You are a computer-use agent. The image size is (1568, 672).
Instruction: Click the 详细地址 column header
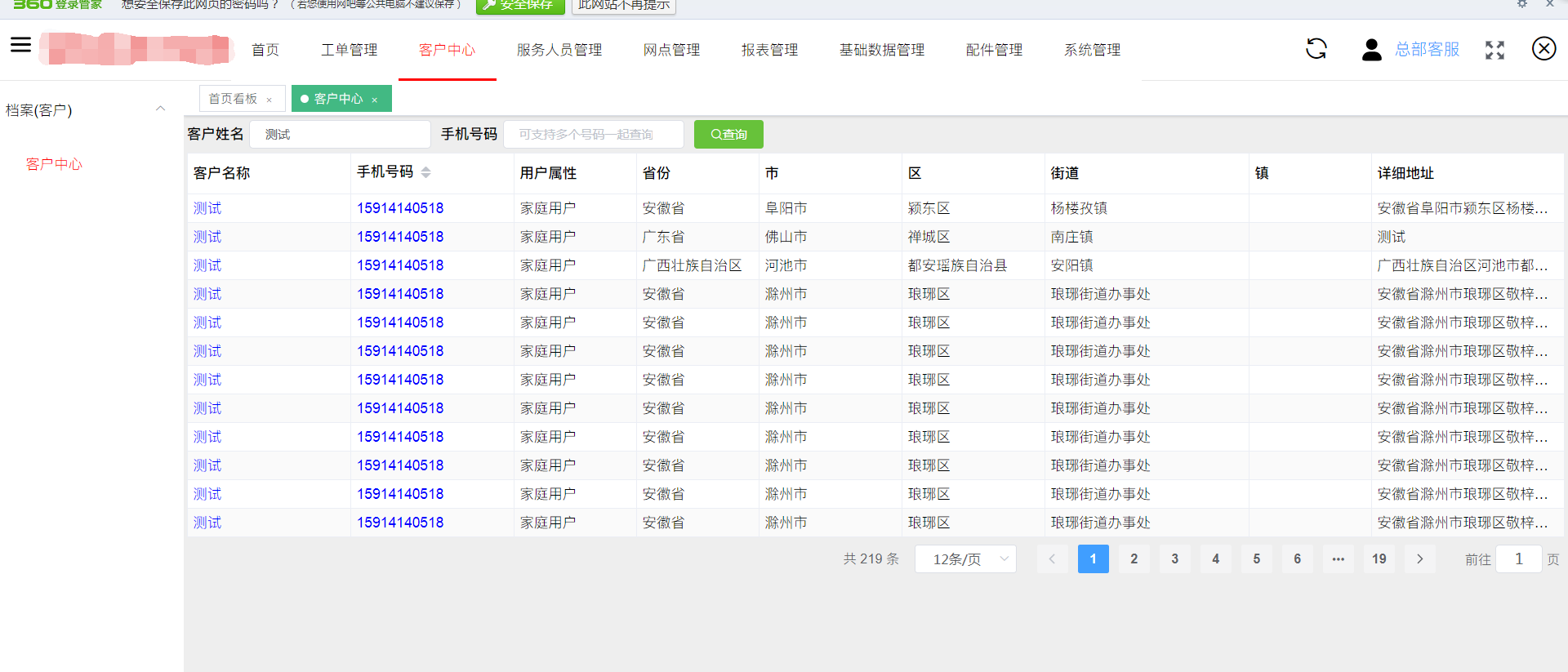(1405, 173)
